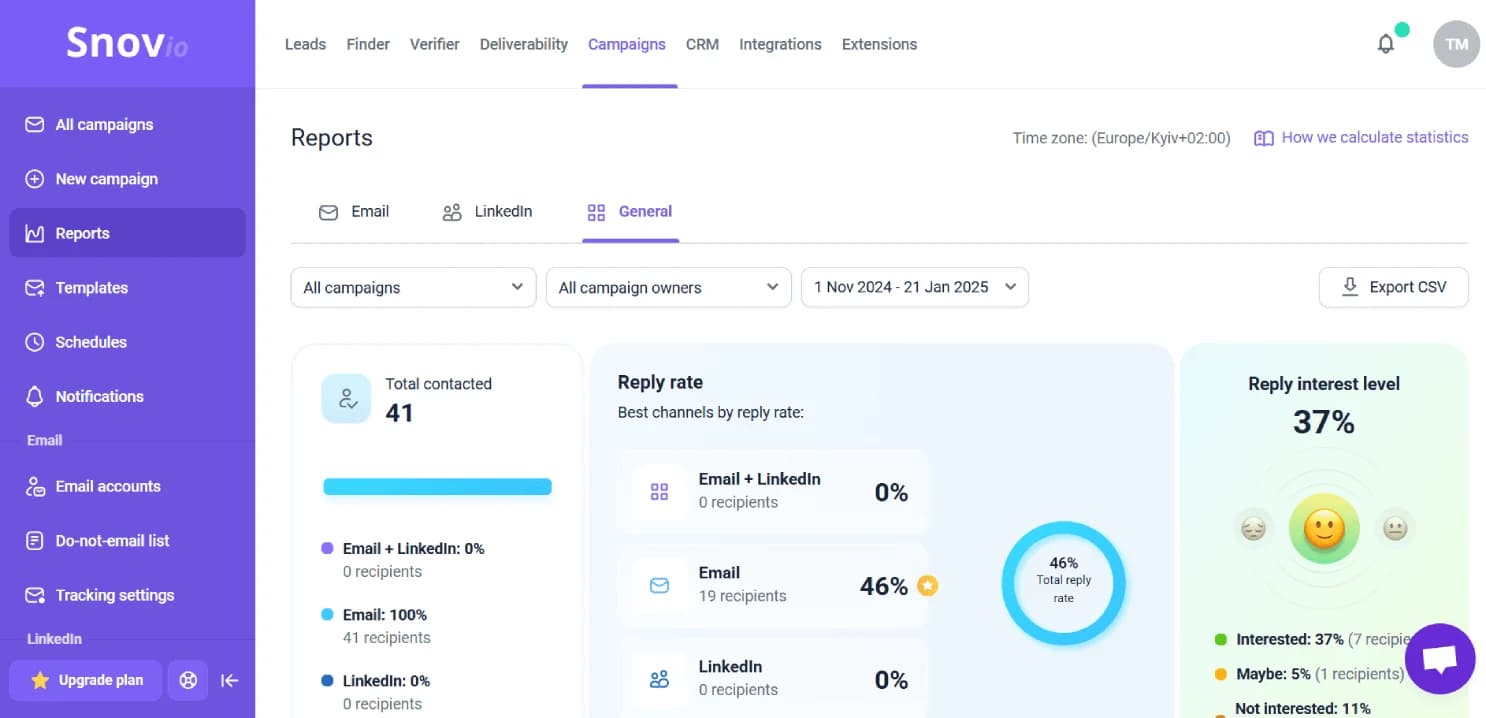Open the Finder top menu
1486x718 pixels.
point(368,44)
